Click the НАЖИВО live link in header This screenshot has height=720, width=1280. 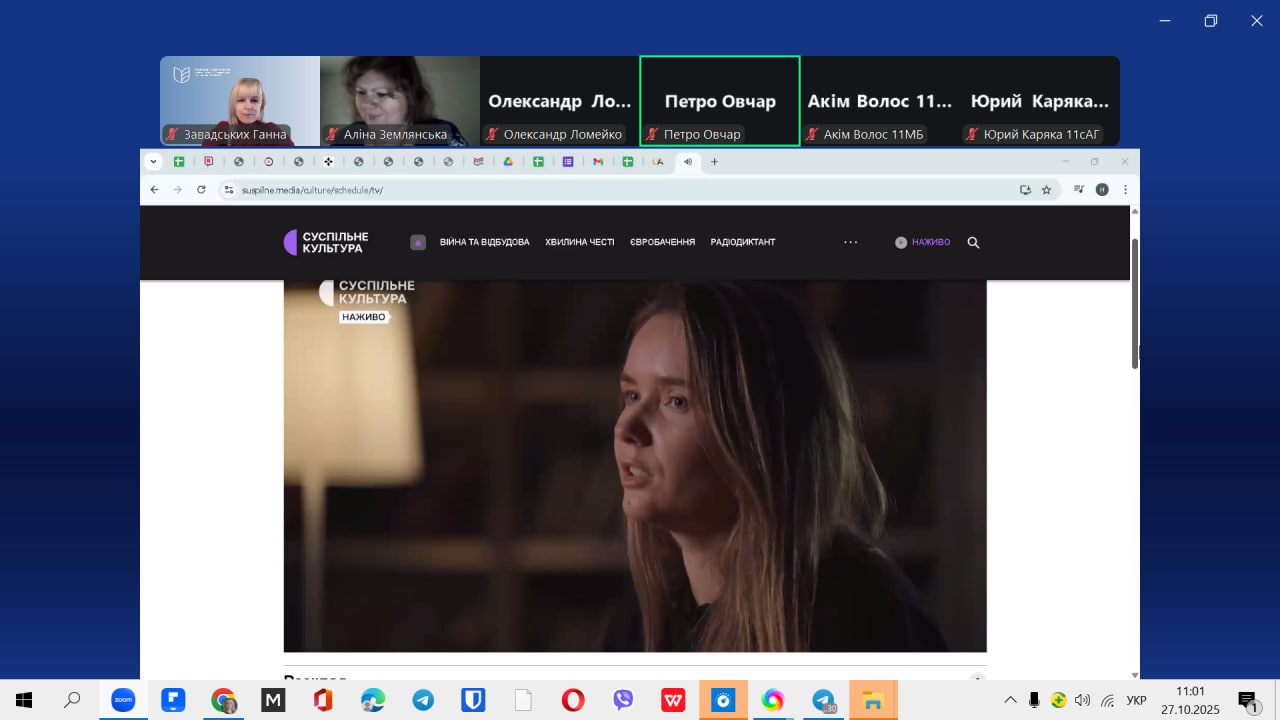[x=922, y=242]
